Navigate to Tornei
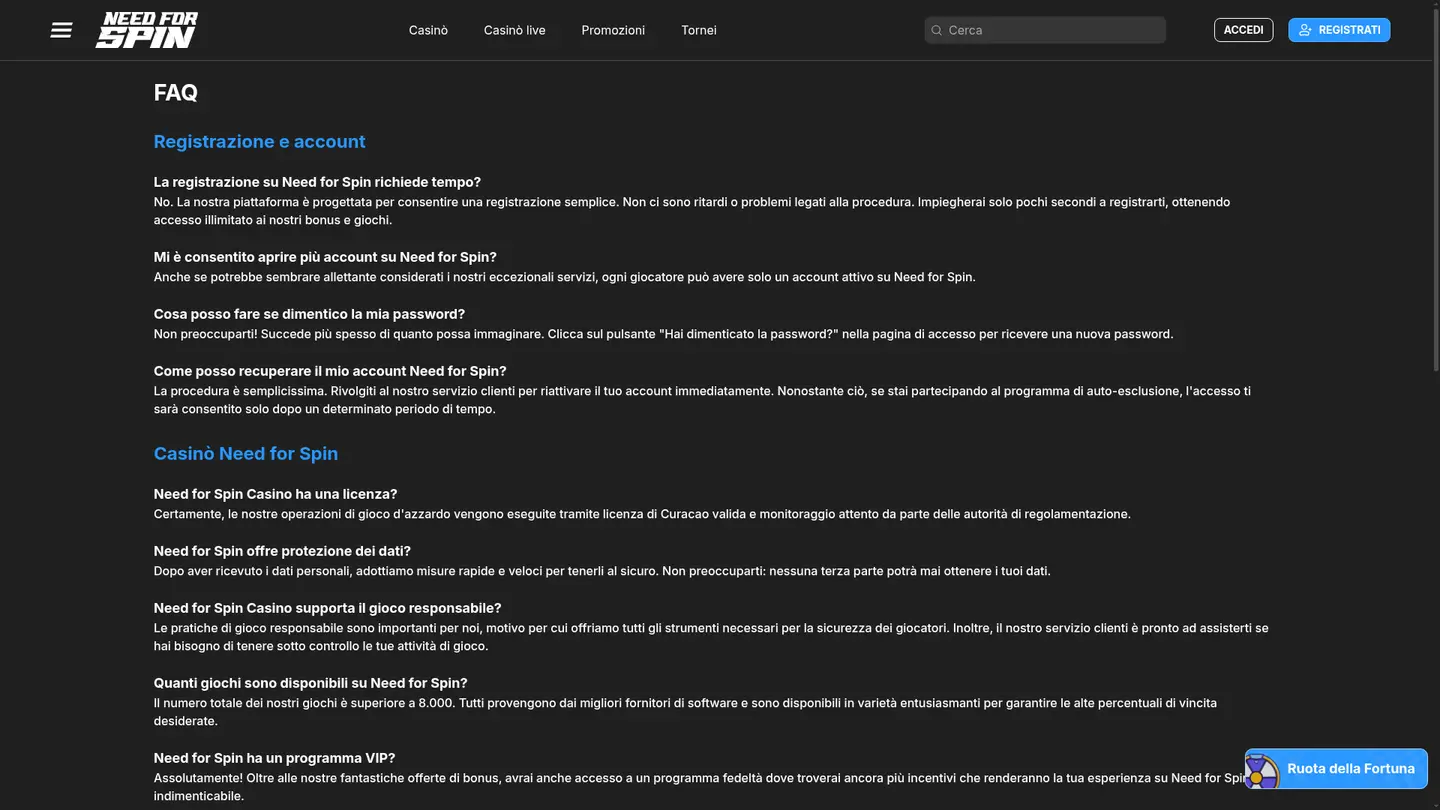 coord(699,30)
